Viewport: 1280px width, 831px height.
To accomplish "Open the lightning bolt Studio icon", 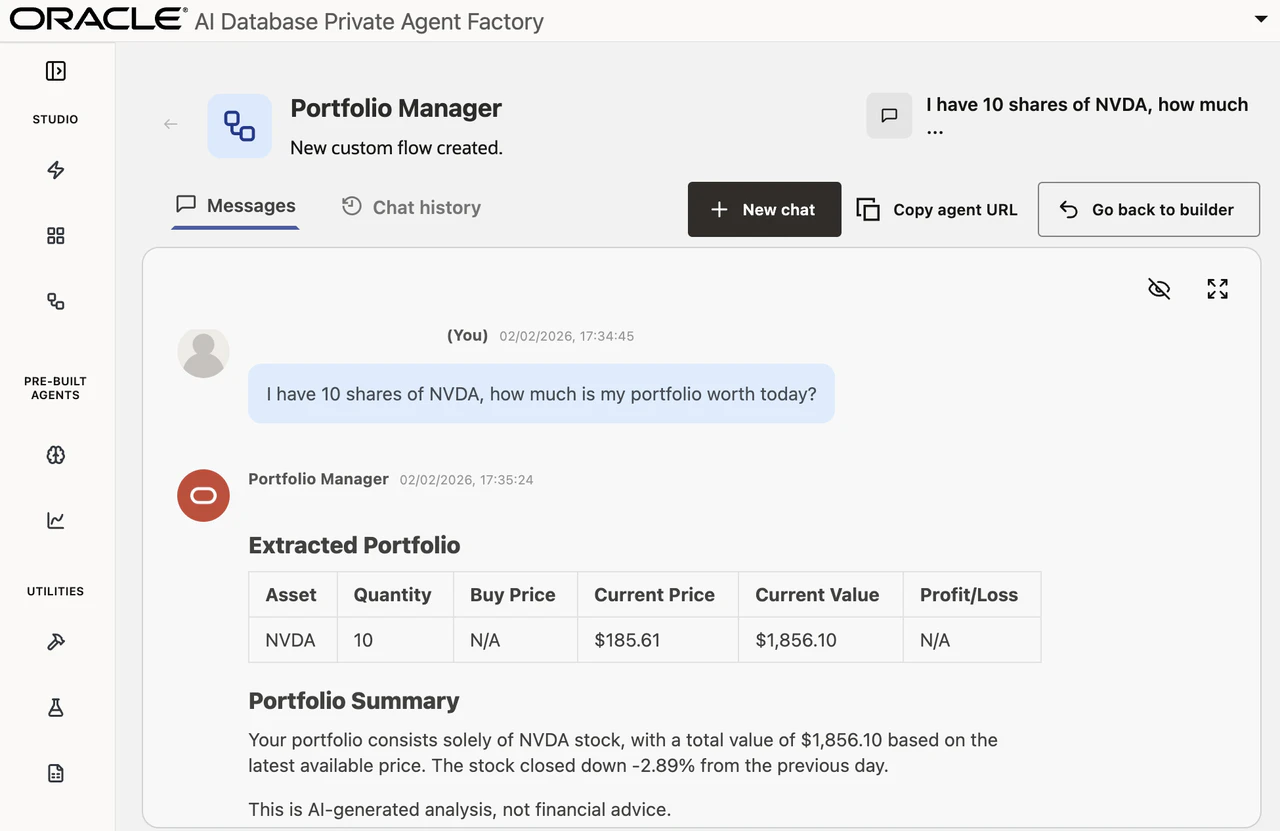I will (x=56, y=170).
